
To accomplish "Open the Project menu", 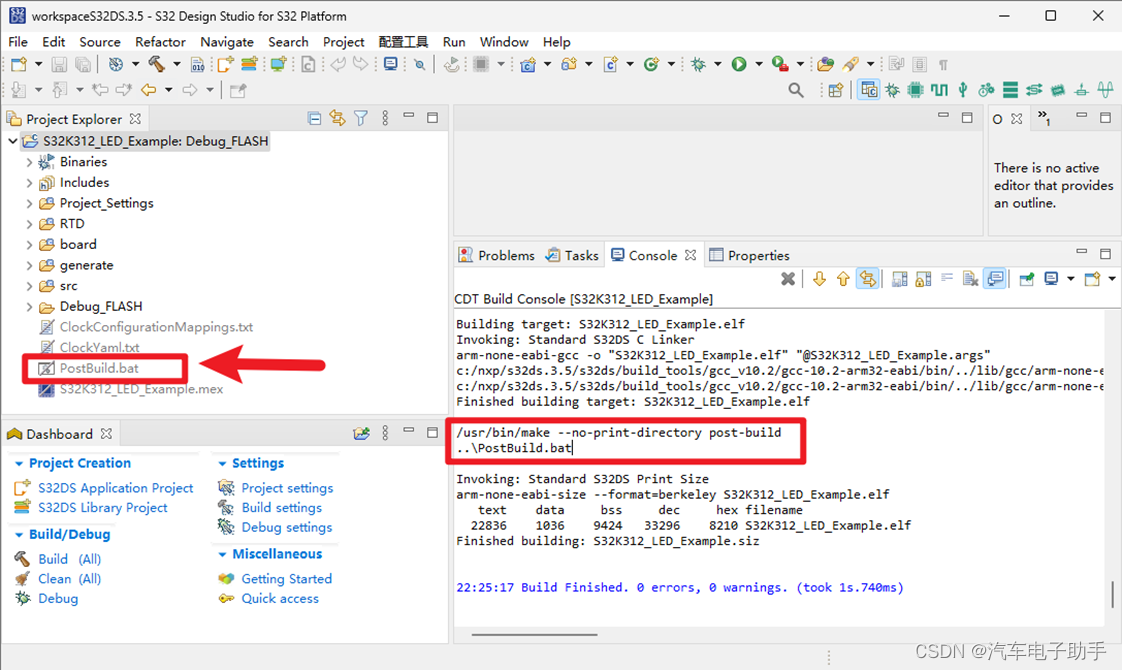I will (343, 42).
